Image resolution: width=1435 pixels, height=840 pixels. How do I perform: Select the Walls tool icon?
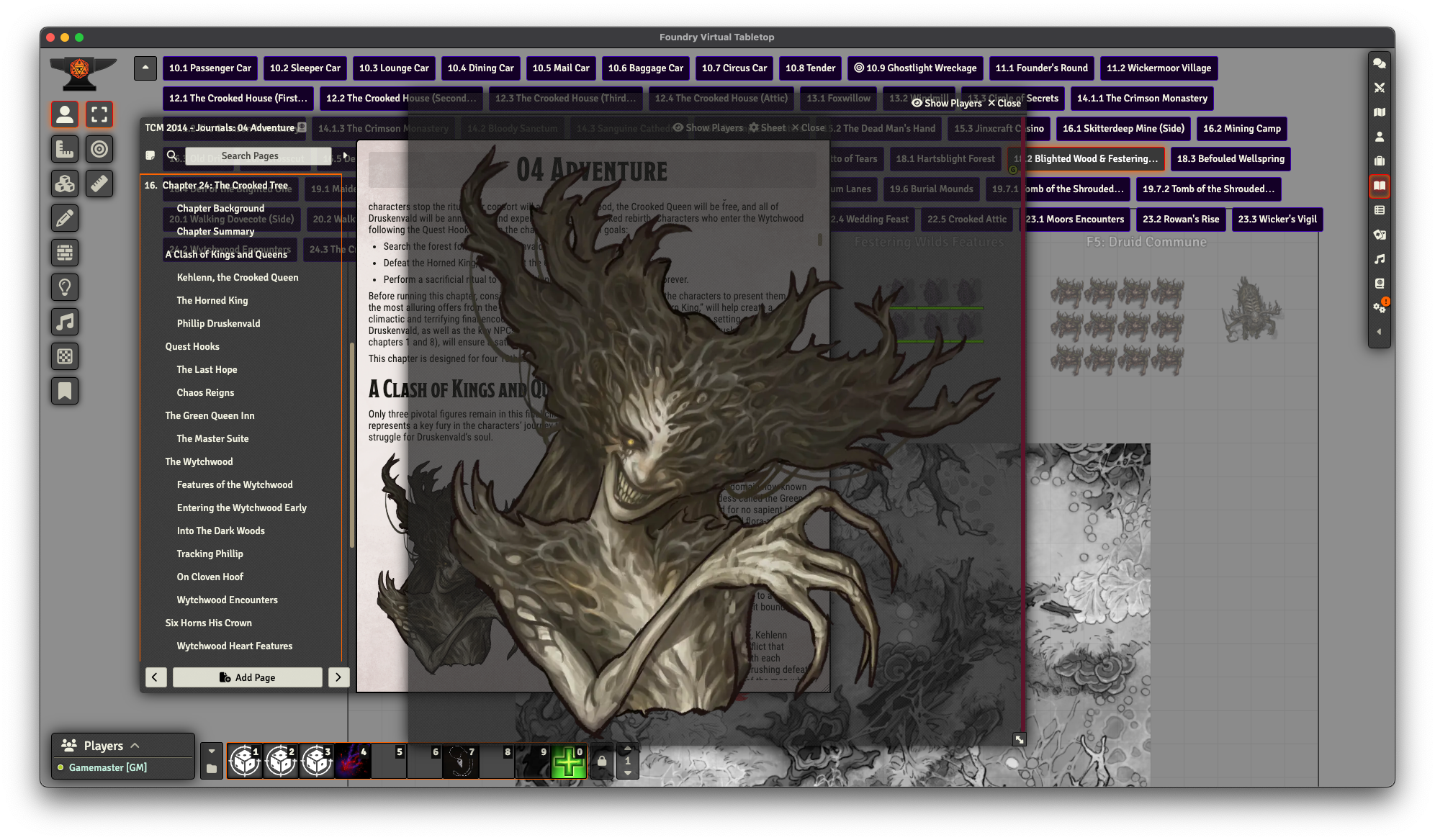65,253
